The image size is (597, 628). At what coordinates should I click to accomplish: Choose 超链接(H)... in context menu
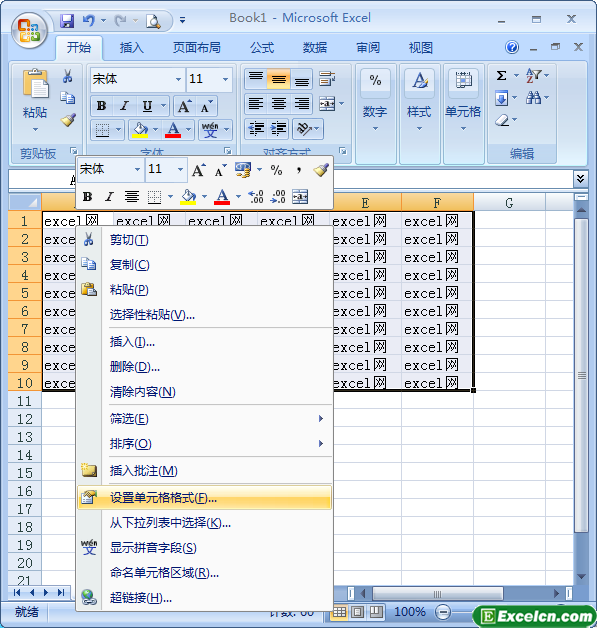tap(205, 598)
